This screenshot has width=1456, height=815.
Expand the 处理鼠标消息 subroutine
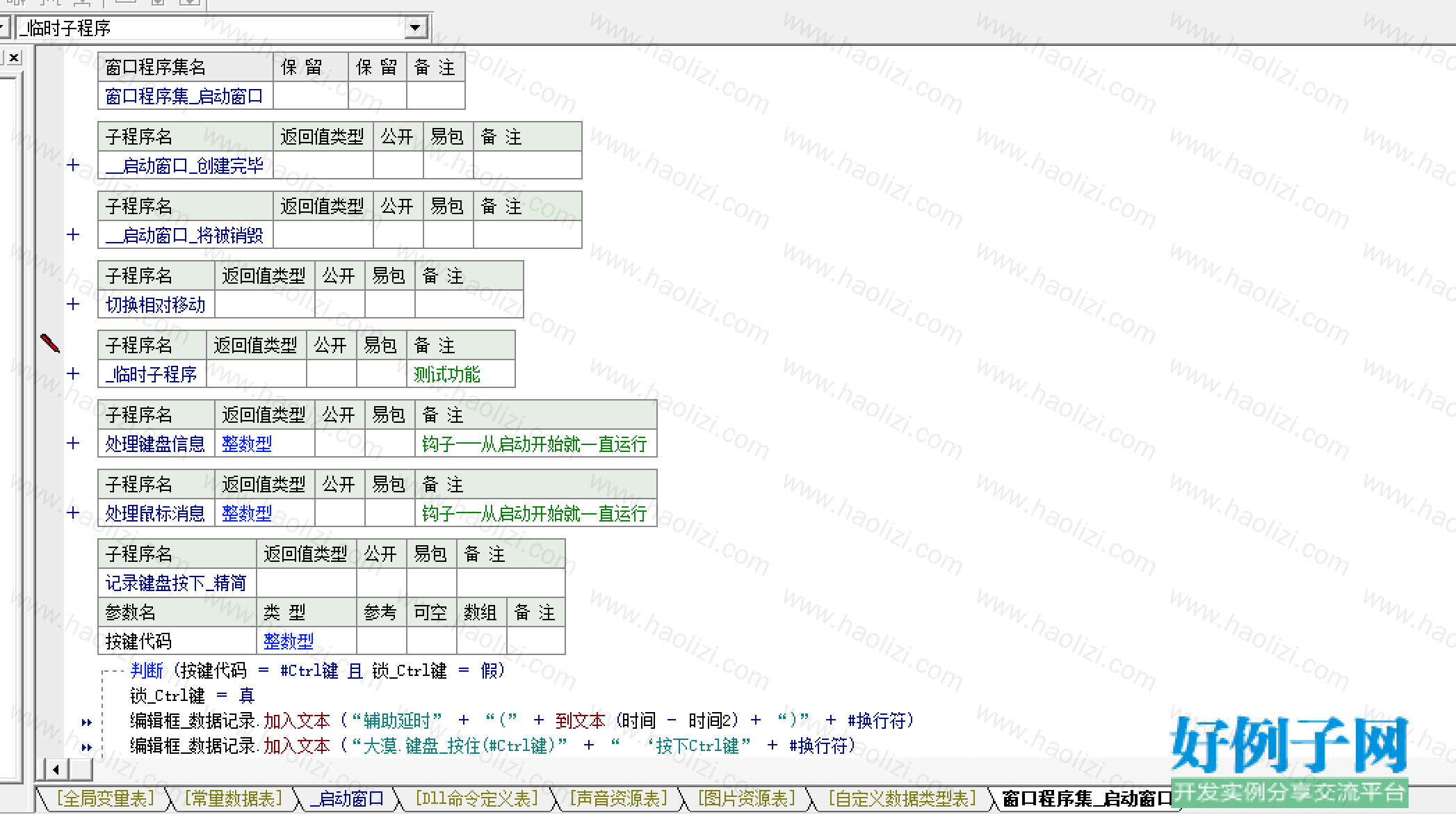(73, 513)
